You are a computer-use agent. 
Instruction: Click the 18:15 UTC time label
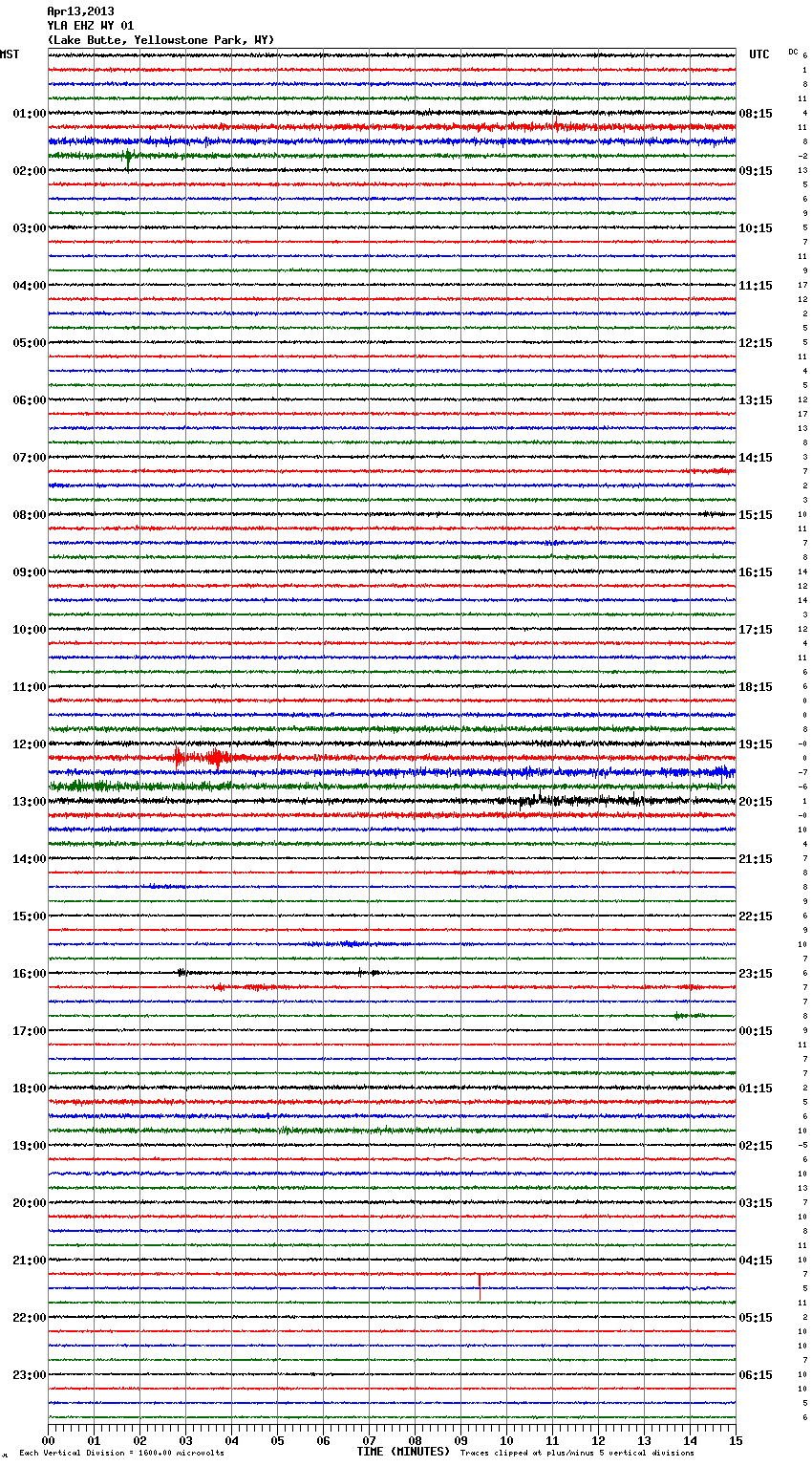756,687
